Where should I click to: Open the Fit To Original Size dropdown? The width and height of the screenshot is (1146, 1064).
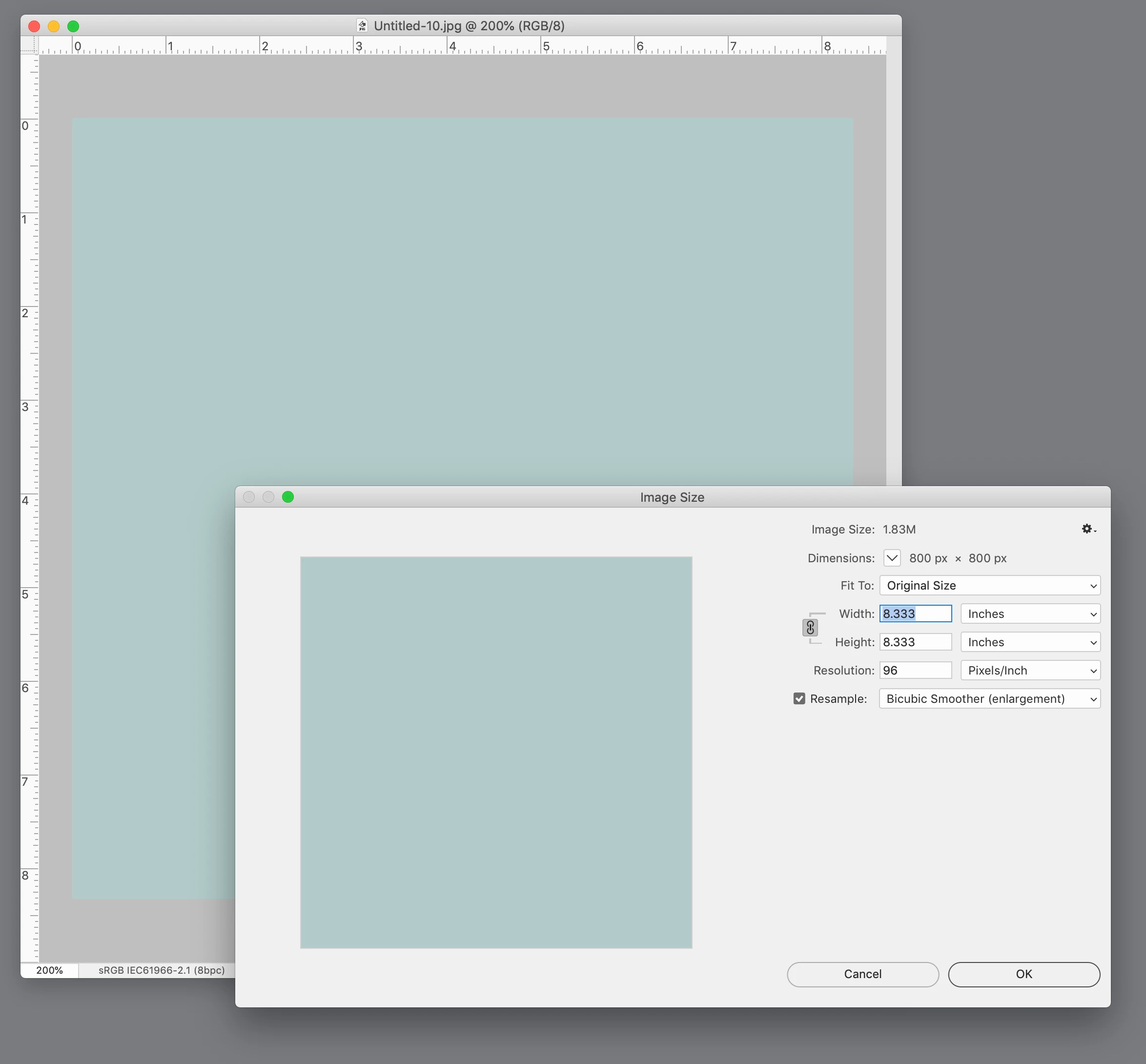pos(989,586)
